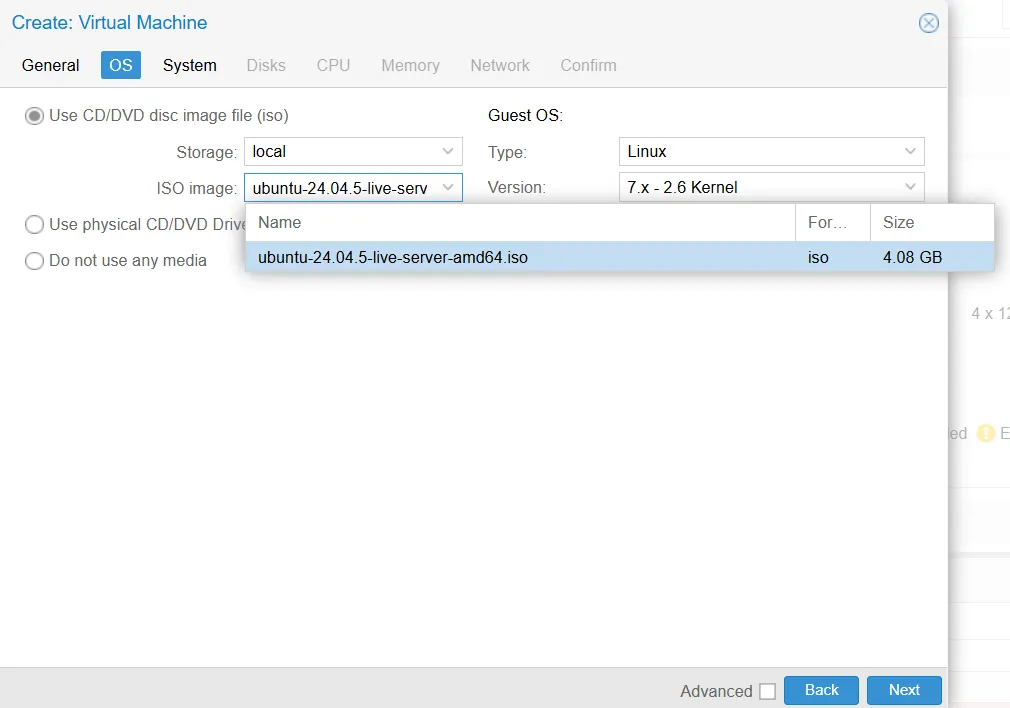Jump to the Confirm tab

588,65
